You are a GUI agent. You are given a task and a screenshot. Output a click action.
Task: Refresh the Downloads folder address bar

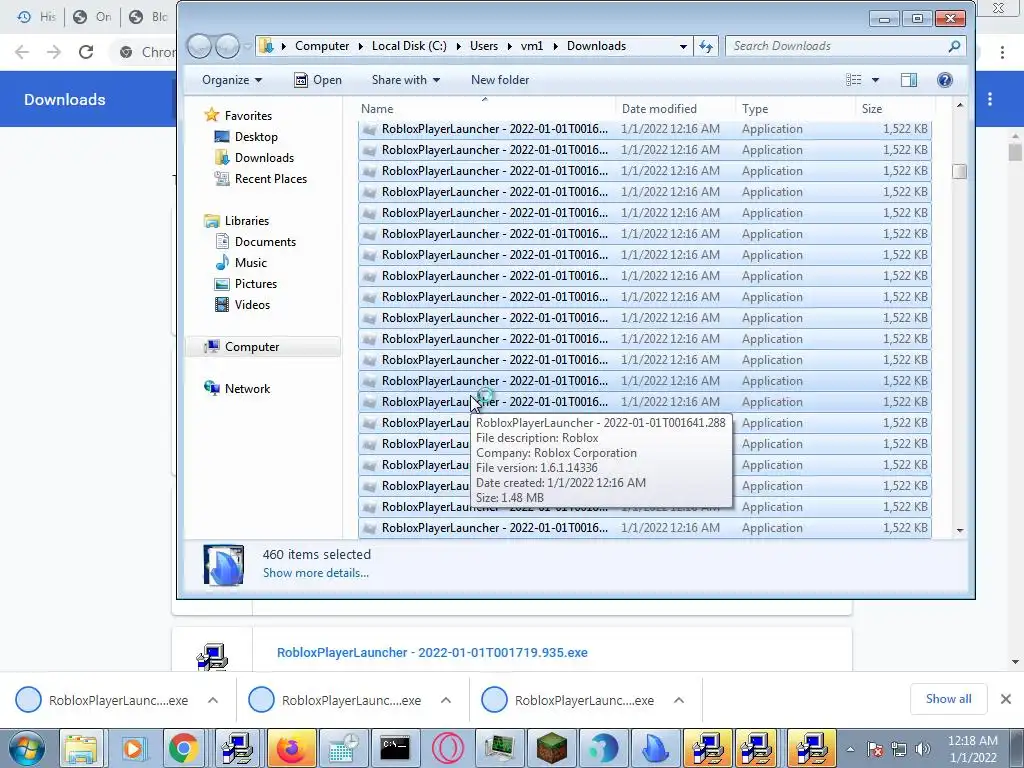pyautogui.click(x=706, y=46)
